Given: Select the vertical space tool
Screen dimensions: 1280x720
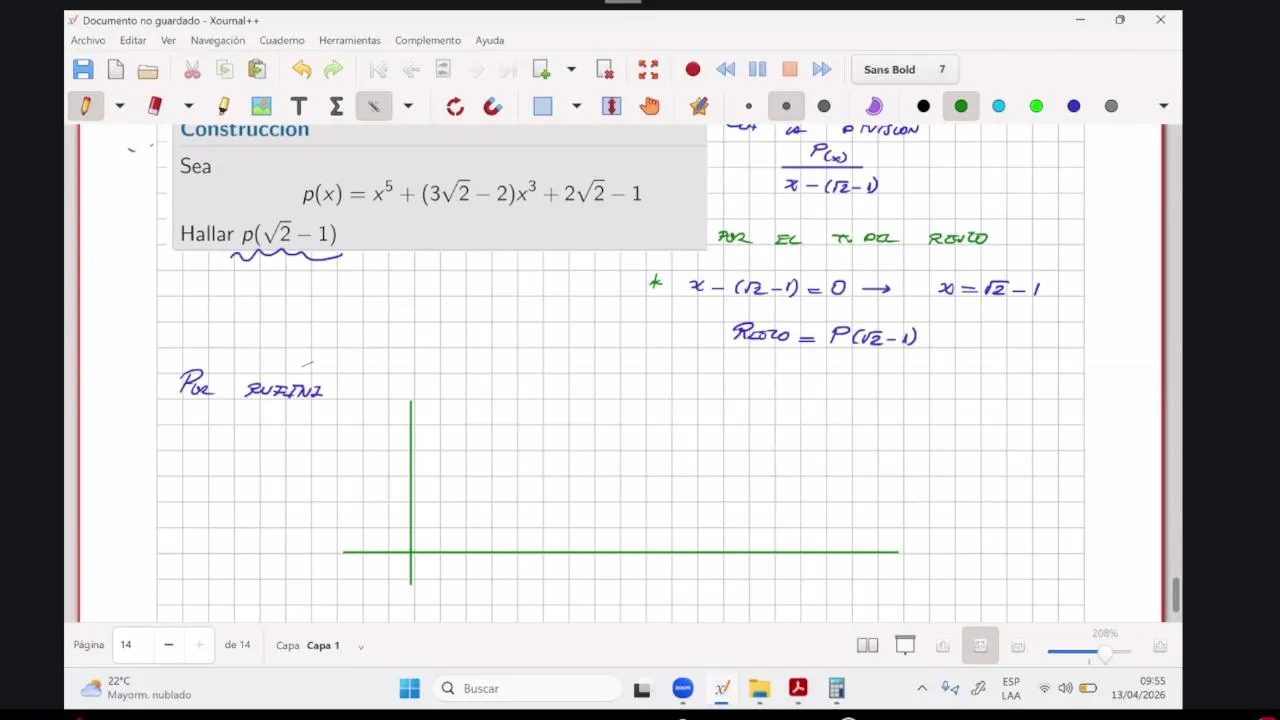Looking at the screenshot, I should [x=612, y=106].
